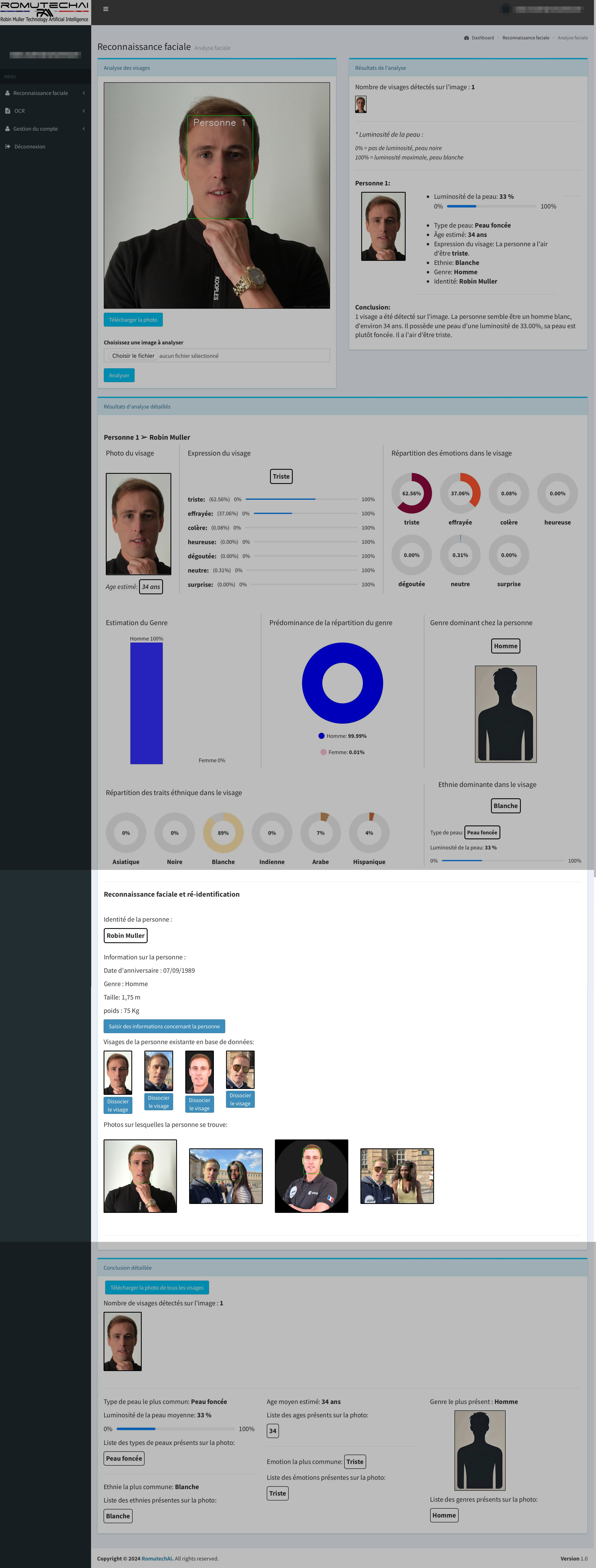596x1568 pixels.
Task: Click the Dashboard gauge icon in breadcrumb
Action: click(466, 38)
